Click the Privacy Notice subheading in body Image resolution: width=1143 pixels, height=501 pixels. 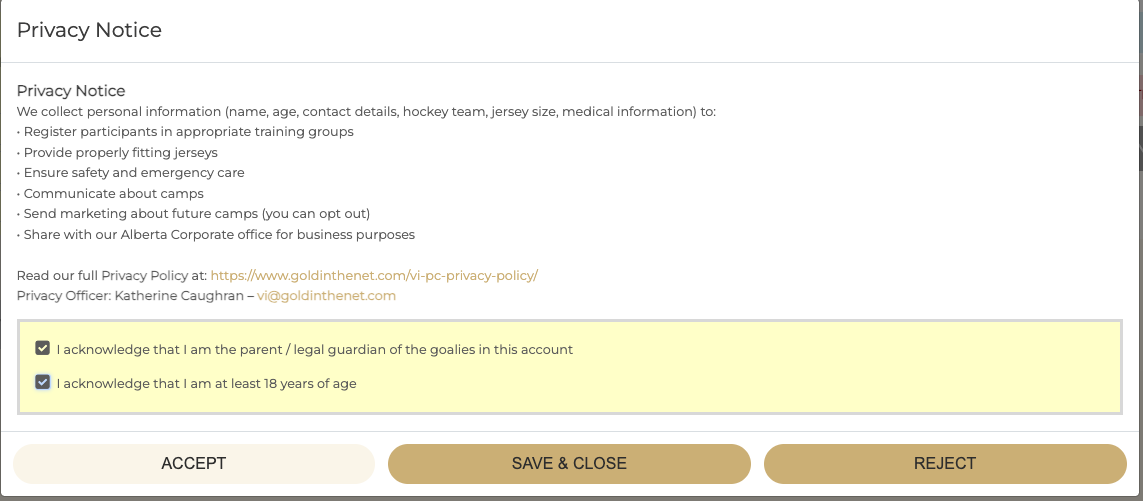pos(71,91)
